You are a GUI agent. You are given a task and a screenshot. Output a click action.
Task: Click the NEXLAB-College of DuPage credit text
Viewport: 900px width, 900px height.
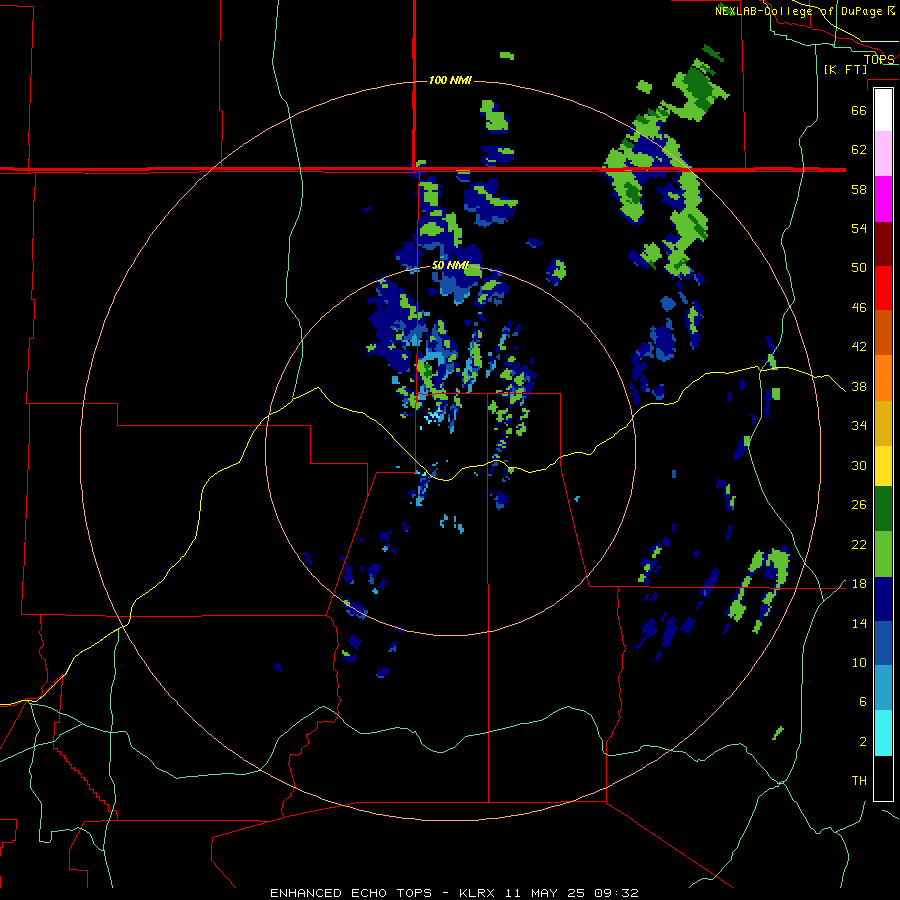804,11
